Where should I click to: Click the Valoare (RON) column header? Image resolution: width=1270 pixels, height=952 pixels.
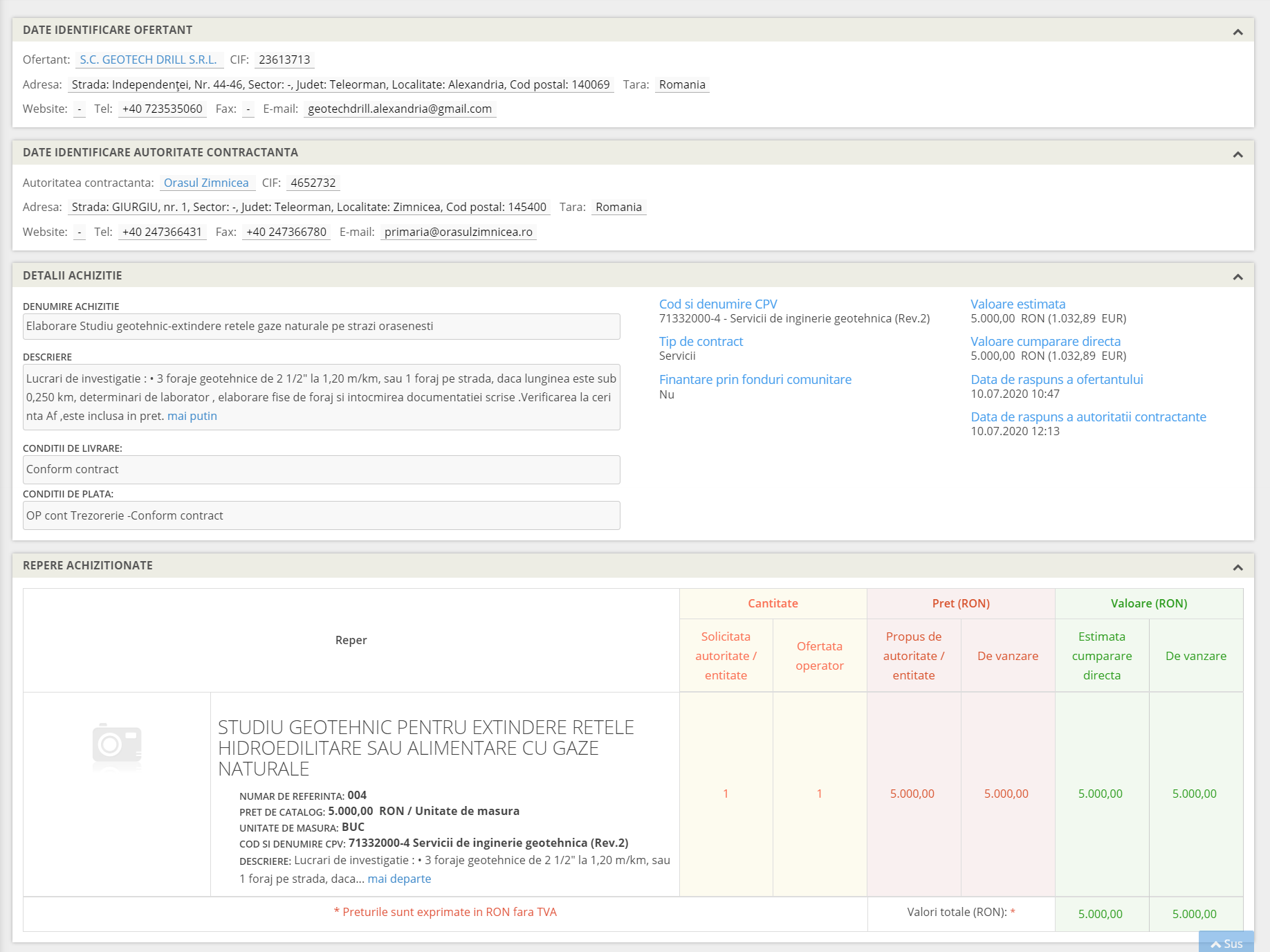1149,603
